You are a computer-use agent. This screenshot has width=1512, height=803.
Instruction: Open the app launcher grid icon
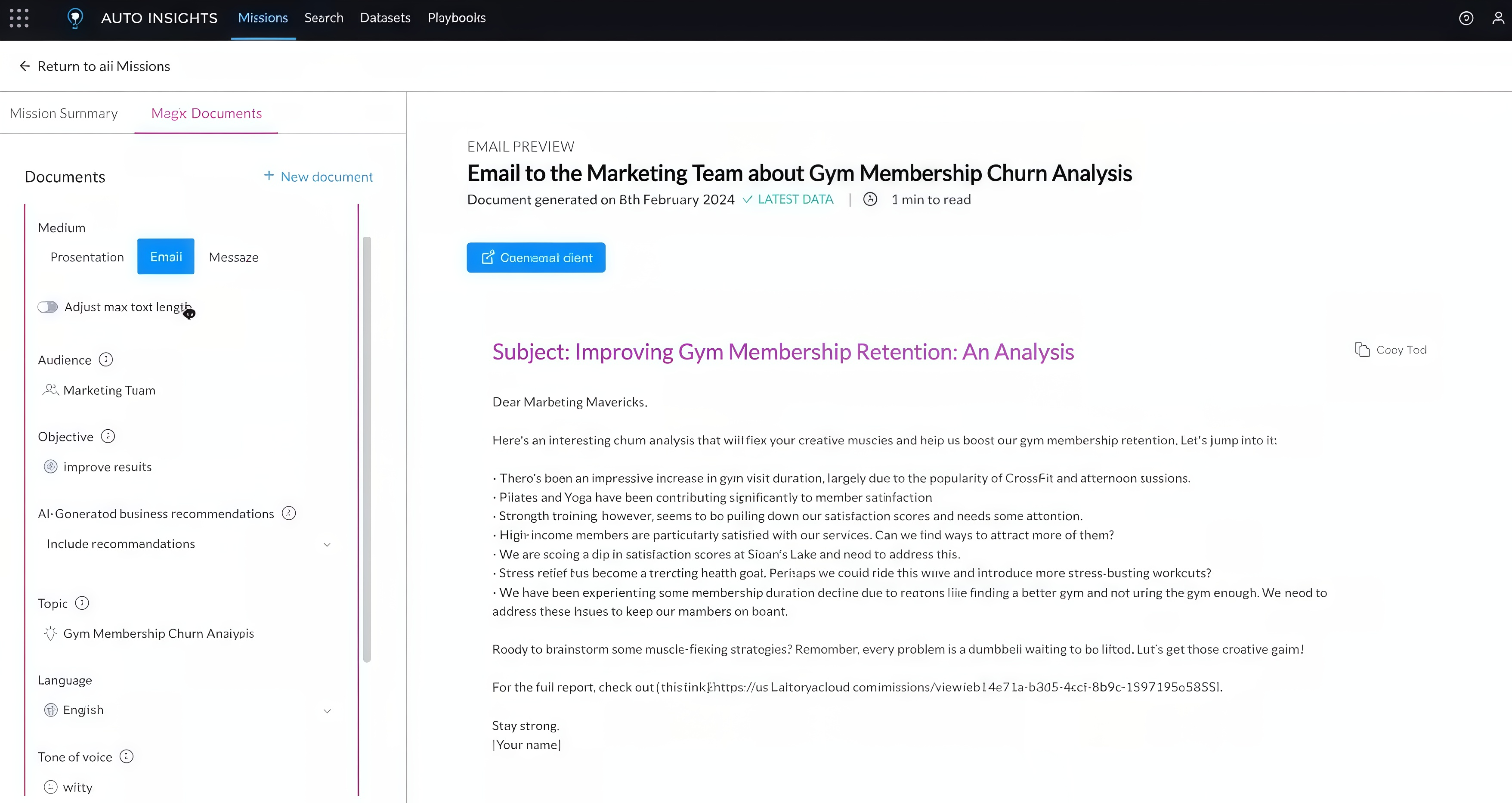click(19, 18)
